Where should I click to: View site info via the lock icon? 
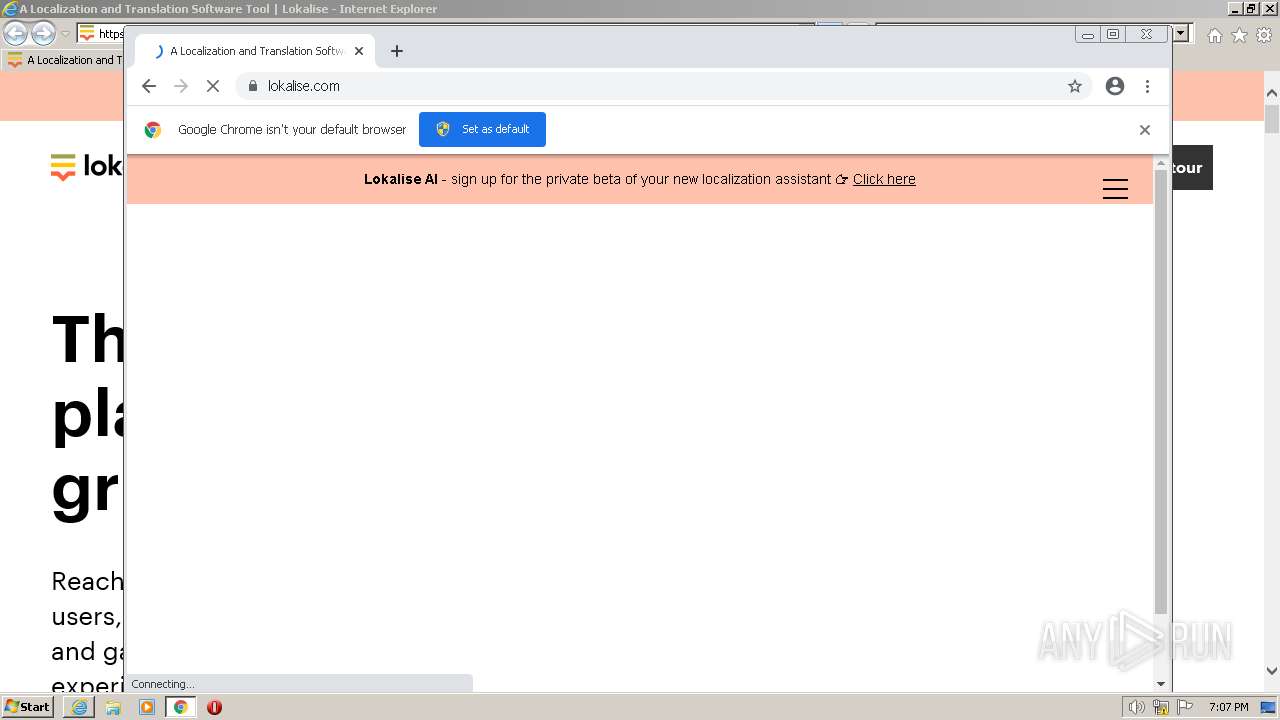pyautogui.click(x=253, y=86)
